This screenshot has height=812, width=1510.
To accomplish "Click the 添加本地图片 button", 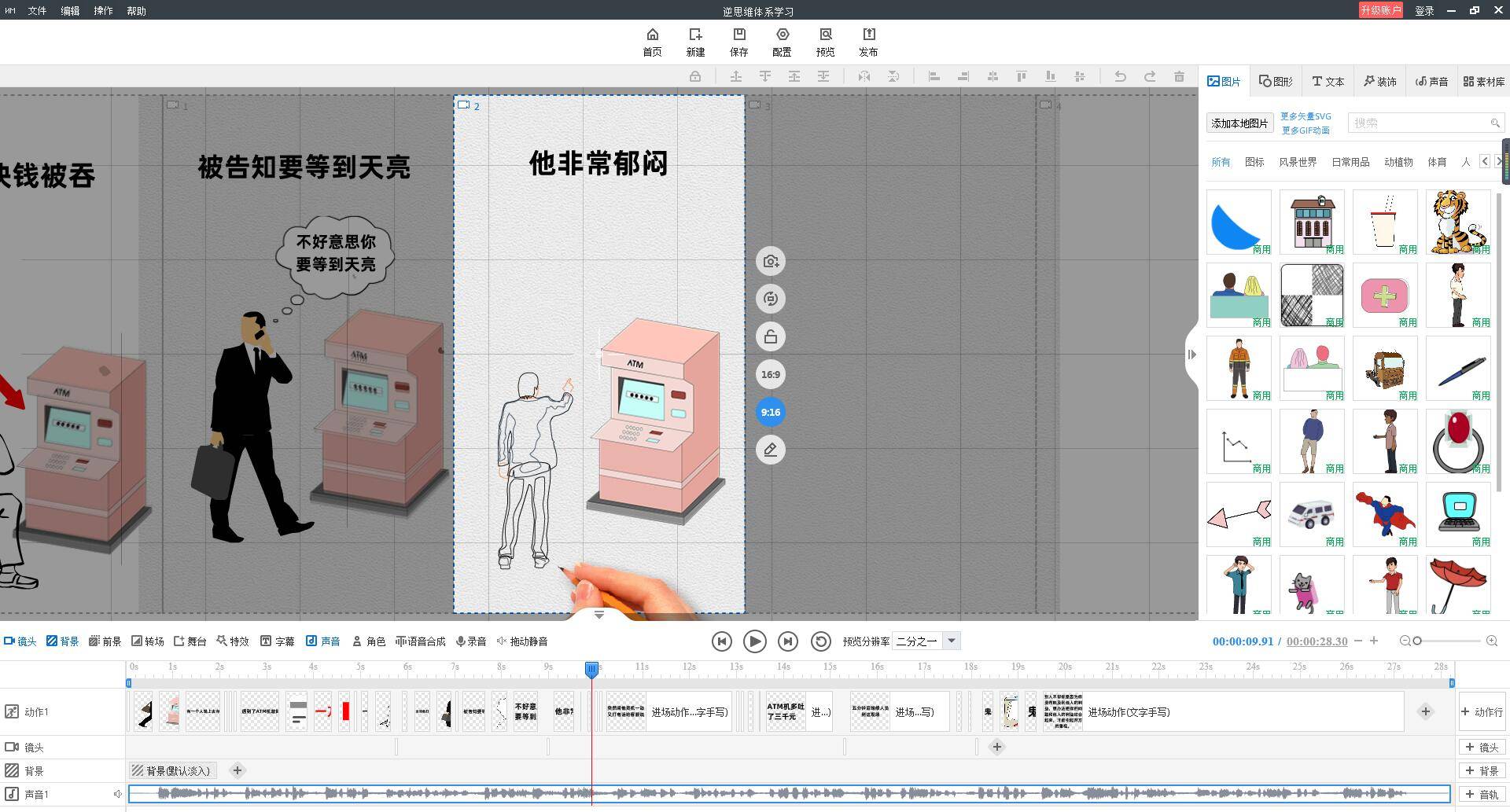I will (x=1239, y=123).
